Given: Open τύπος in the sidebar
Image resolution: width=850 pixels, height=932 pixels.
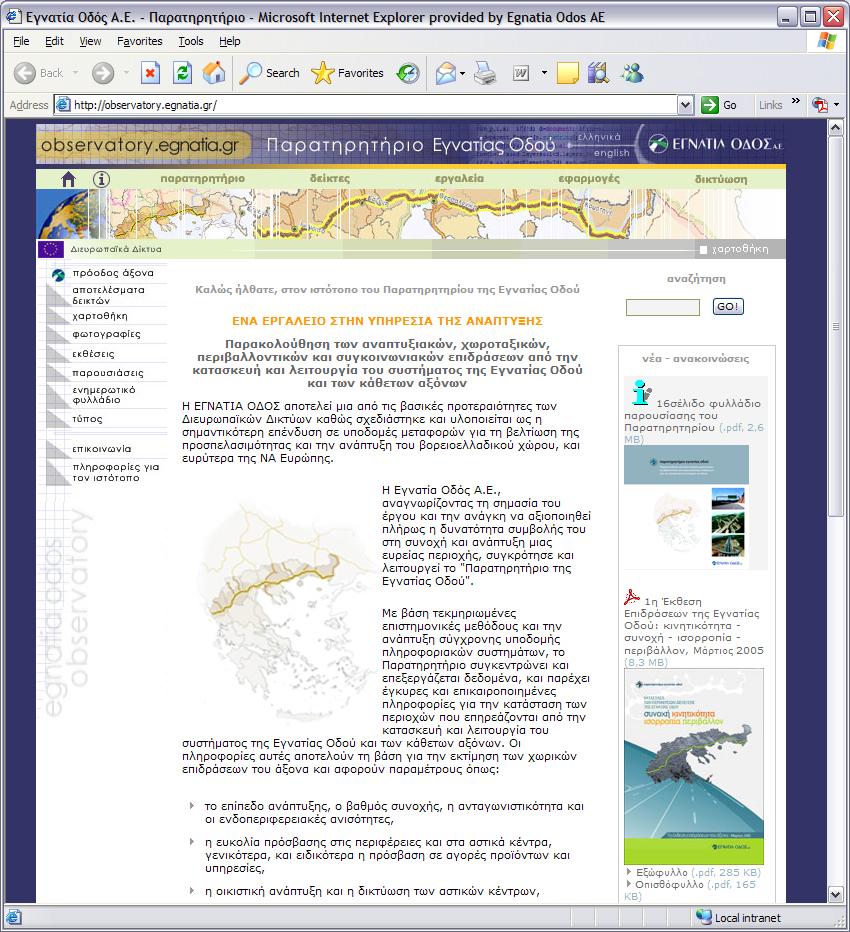Looking at the screenshot, I should 87,419.
